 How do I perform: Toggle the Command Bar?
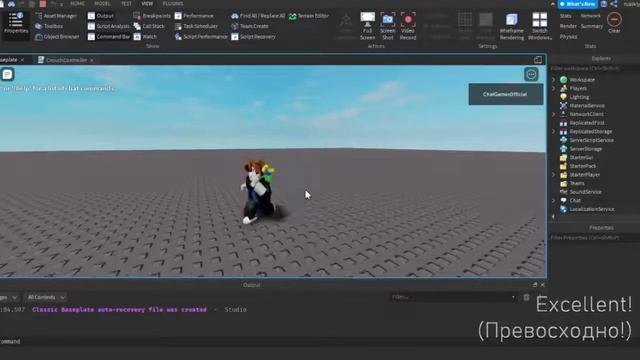109,37
